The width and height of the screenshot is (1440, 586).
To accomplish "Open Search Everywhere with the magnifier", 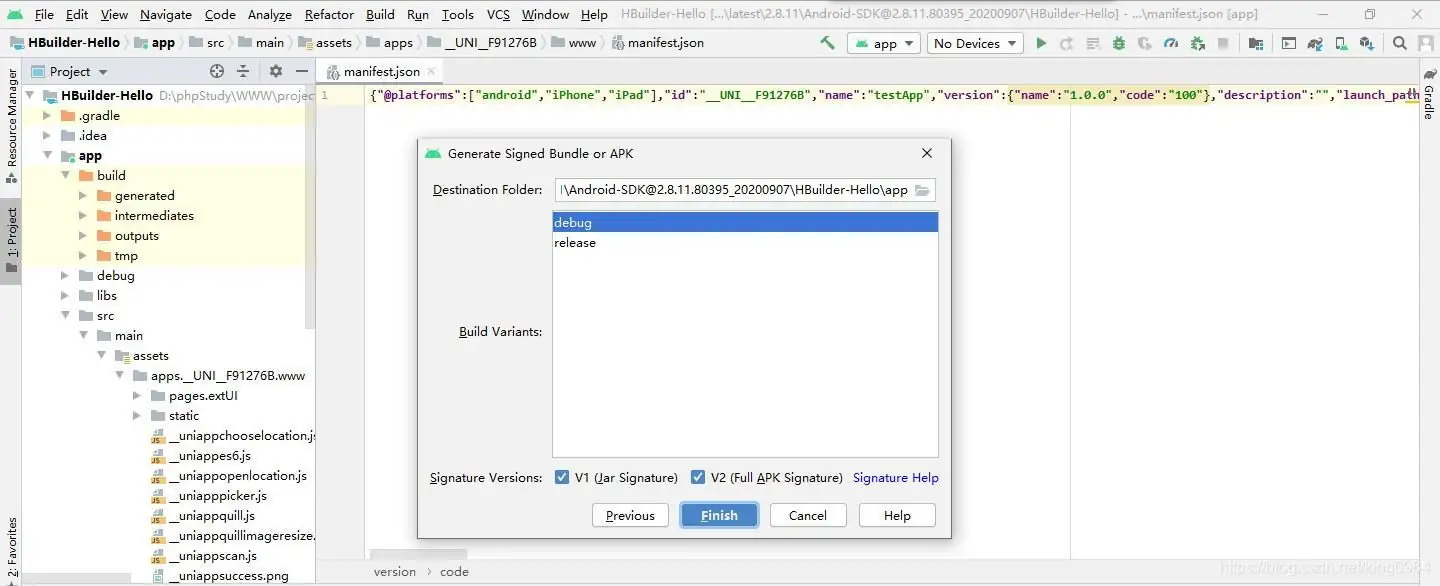I will click(1400, 43).
